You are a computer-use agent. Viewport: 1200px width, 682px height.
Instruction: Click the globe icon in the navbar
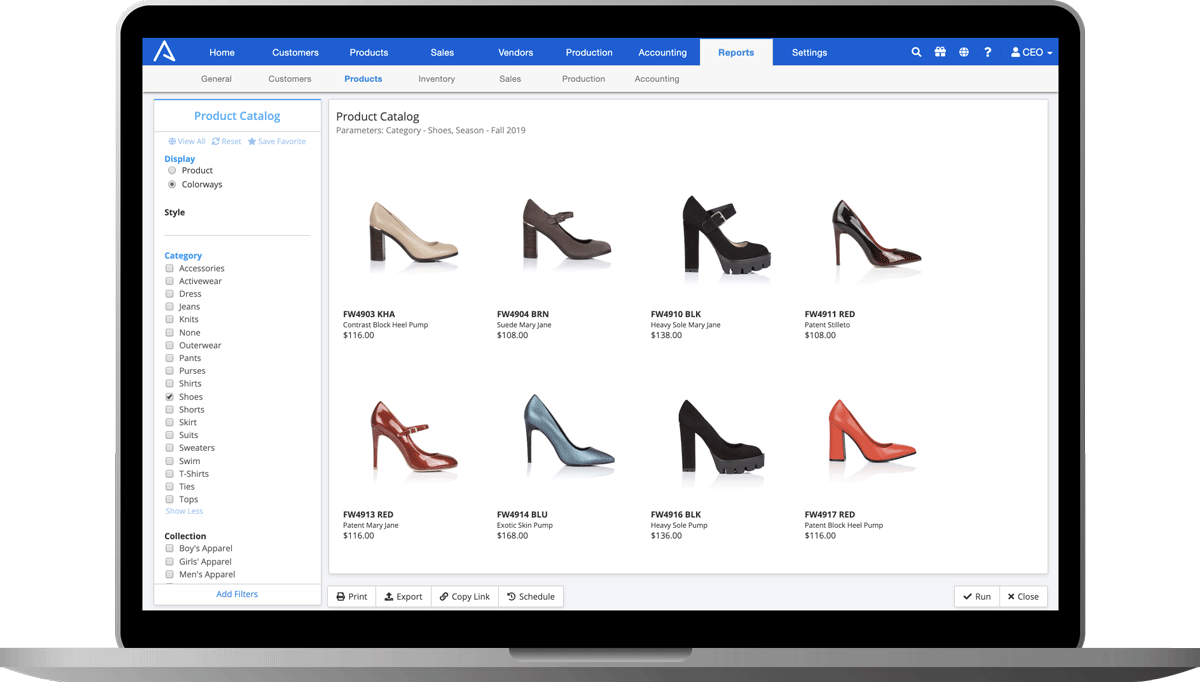963,52
